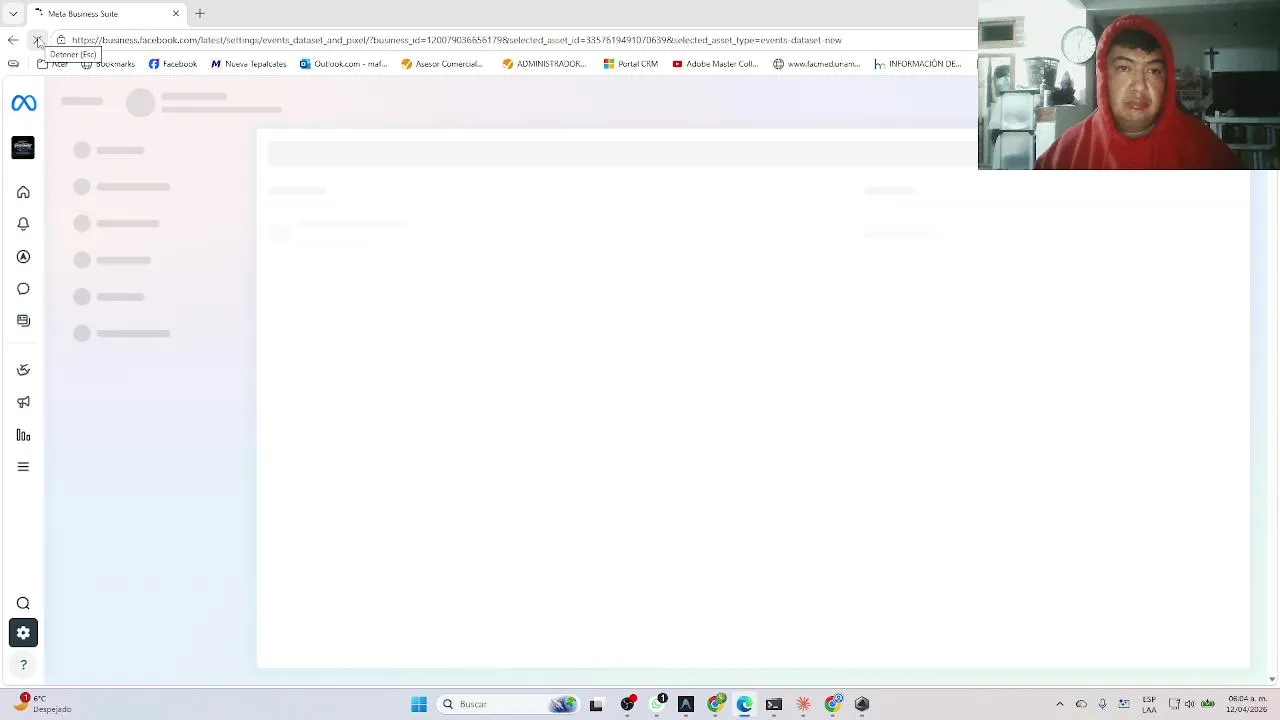Open Help question mark icon

(x=23, y=665)
